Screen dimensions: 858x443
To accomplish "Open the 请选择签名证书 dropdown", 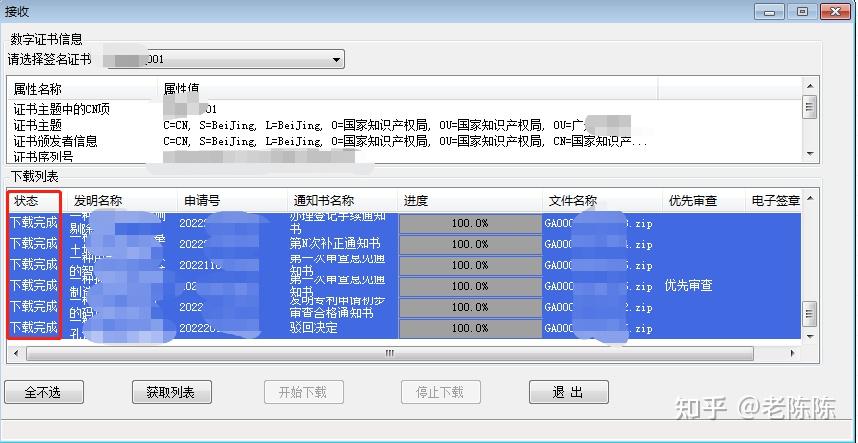I will 225,59.
